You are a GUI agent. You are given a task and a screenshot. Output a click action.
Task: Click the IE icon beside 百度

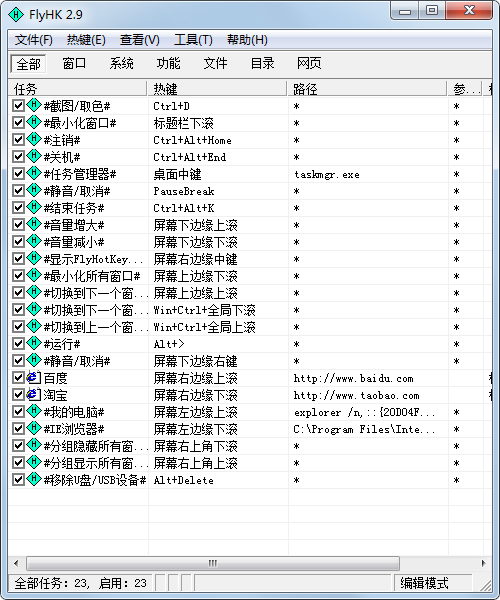(34, 378)
